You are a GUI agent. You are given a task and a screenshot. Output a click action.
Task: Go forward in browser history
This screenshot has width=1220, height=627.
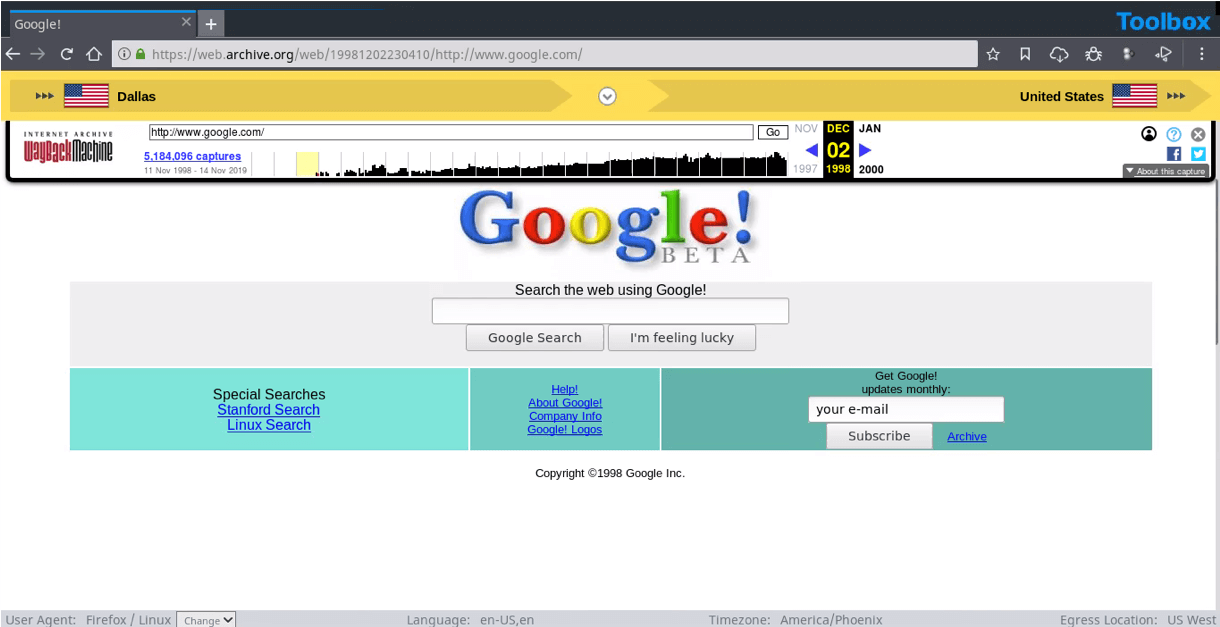[x=38, y=54]
